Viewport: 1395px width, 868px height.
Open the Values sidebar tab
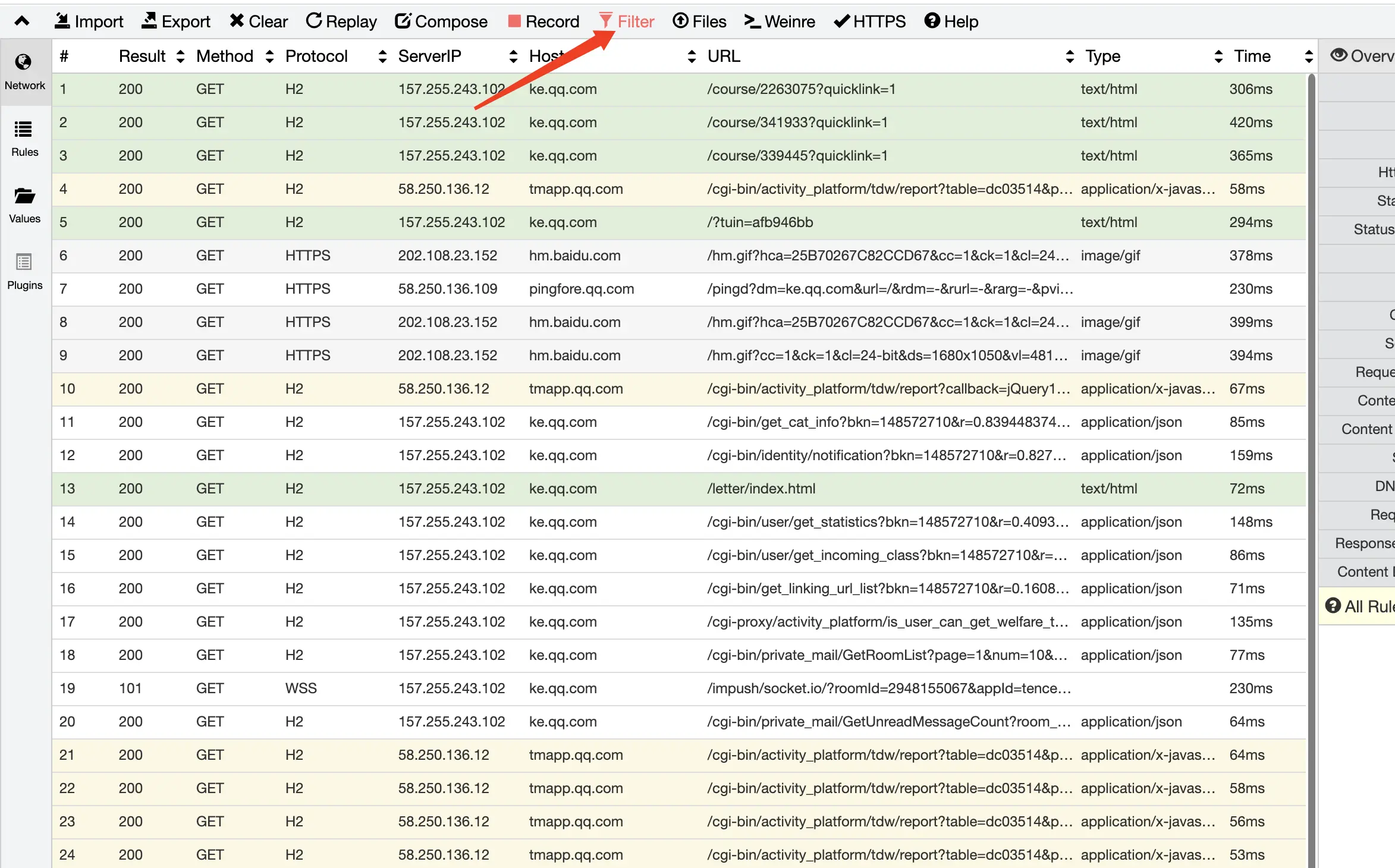tap(24, 205)
